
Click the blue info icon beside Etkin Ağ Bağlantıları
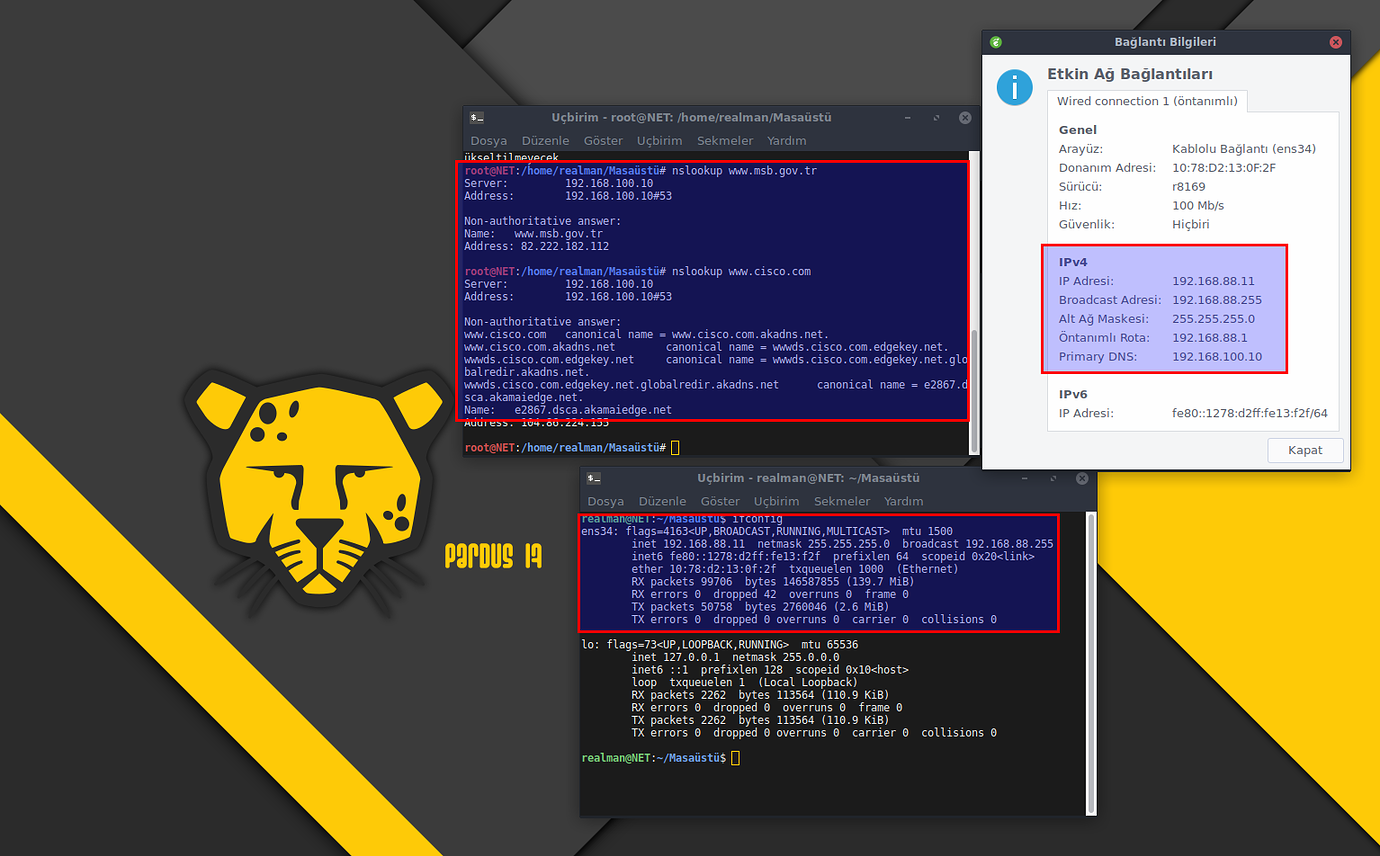click(x=1015, y=87)
